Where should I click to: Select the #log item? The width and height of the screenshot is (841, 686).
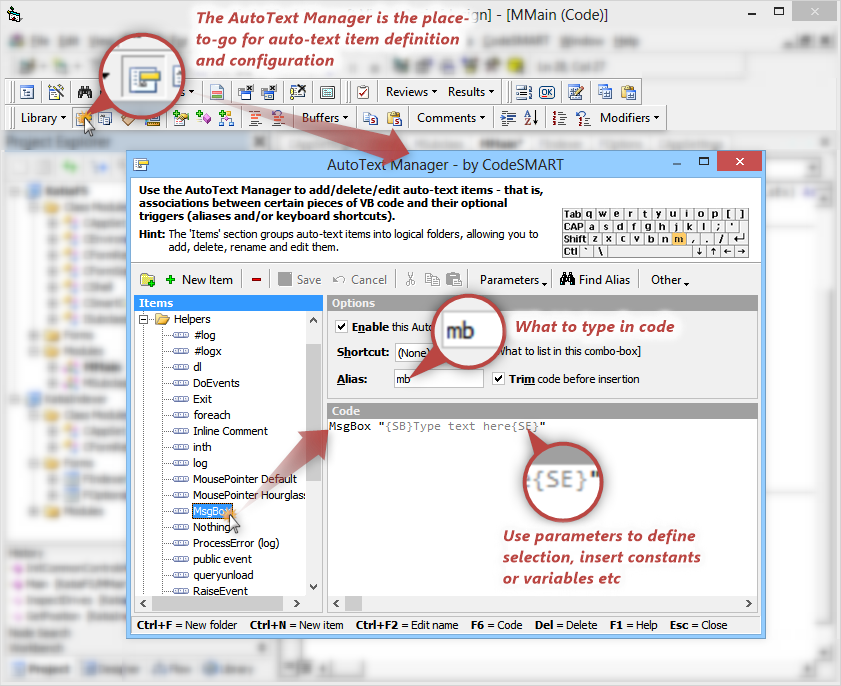coord(204,335)
